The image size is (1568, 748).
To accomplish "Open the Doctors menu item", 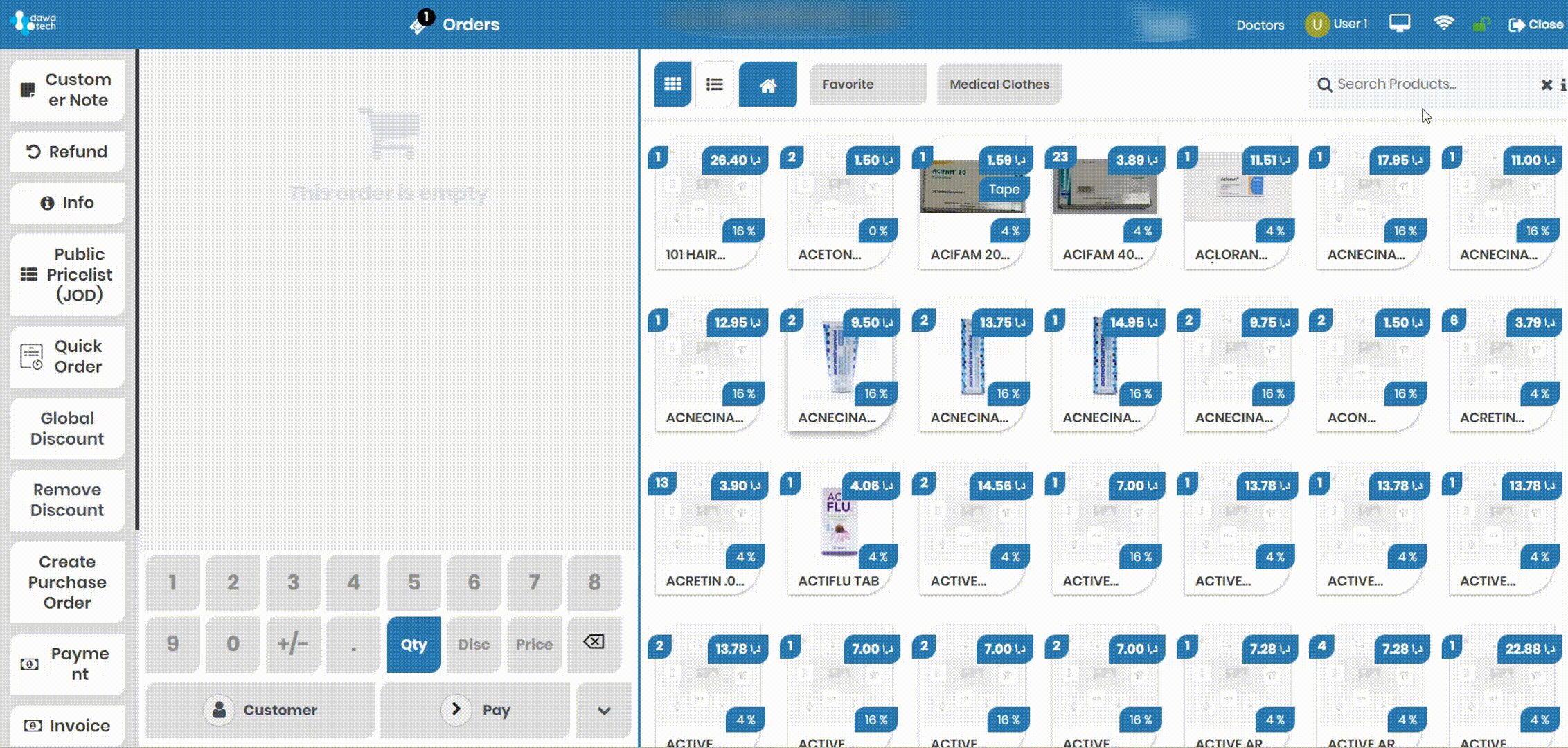I will (x=1260, y=25).
